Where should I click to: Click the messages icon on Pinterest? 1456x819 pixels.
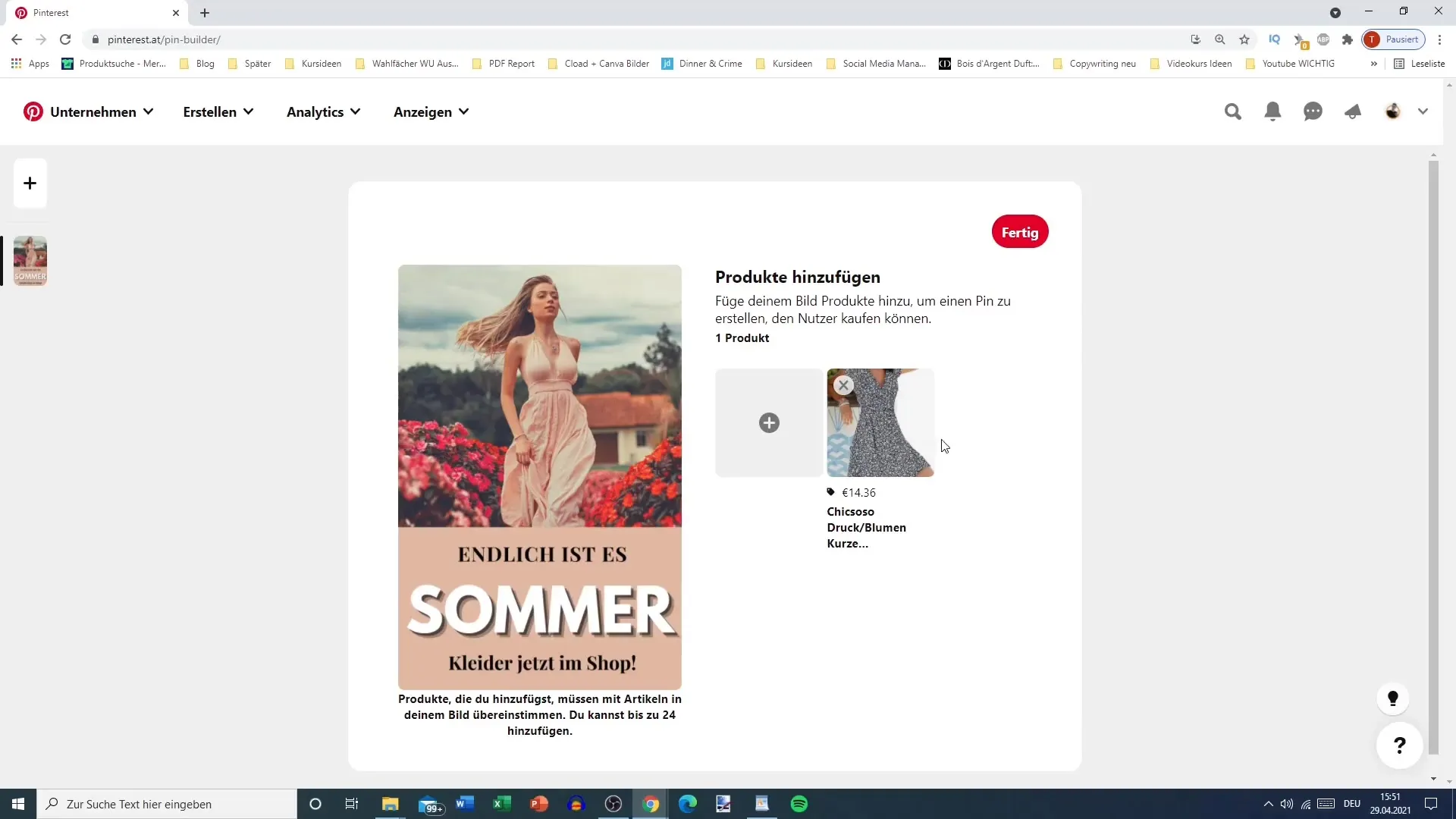1313,111
